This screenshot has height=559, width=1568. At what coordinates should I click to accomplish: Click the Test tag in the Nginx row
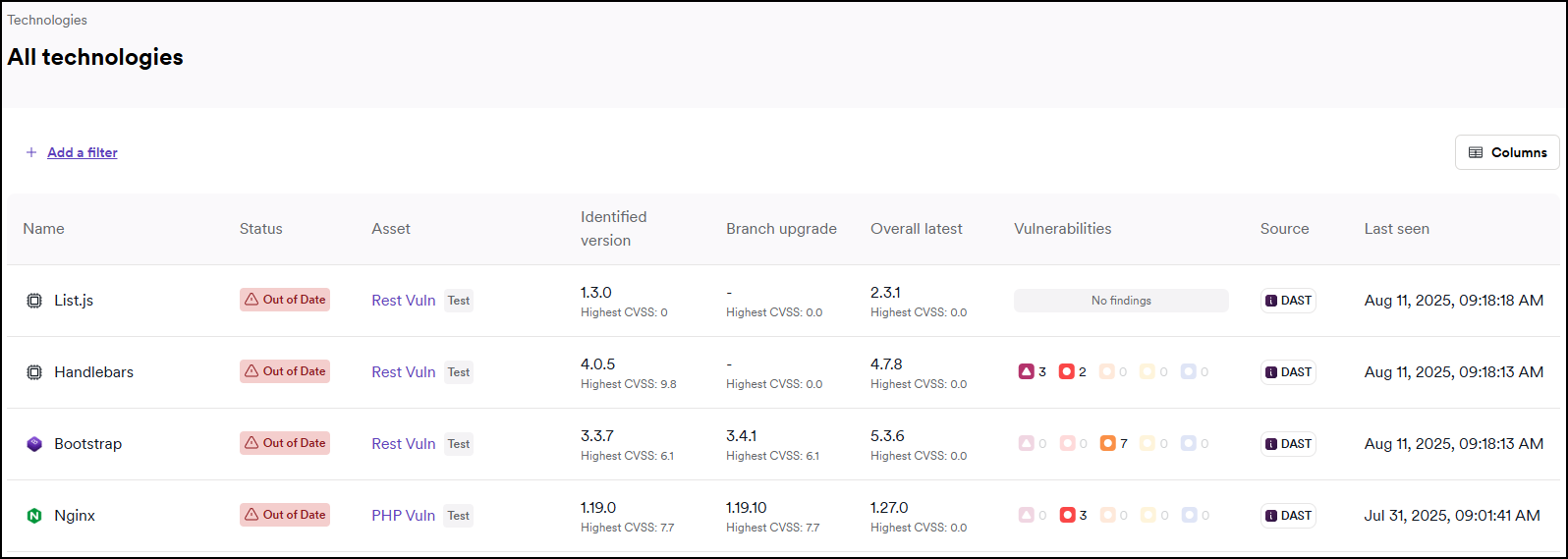459,516
